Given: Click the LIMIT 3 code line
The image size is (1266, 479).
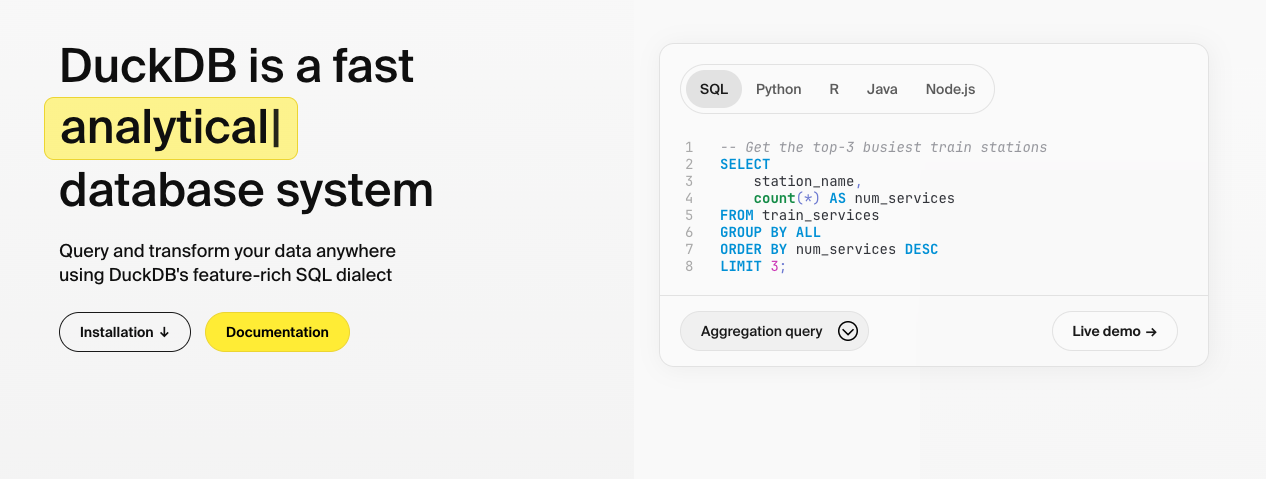Looking at the screenshot, I should click(x=753, y=266).
